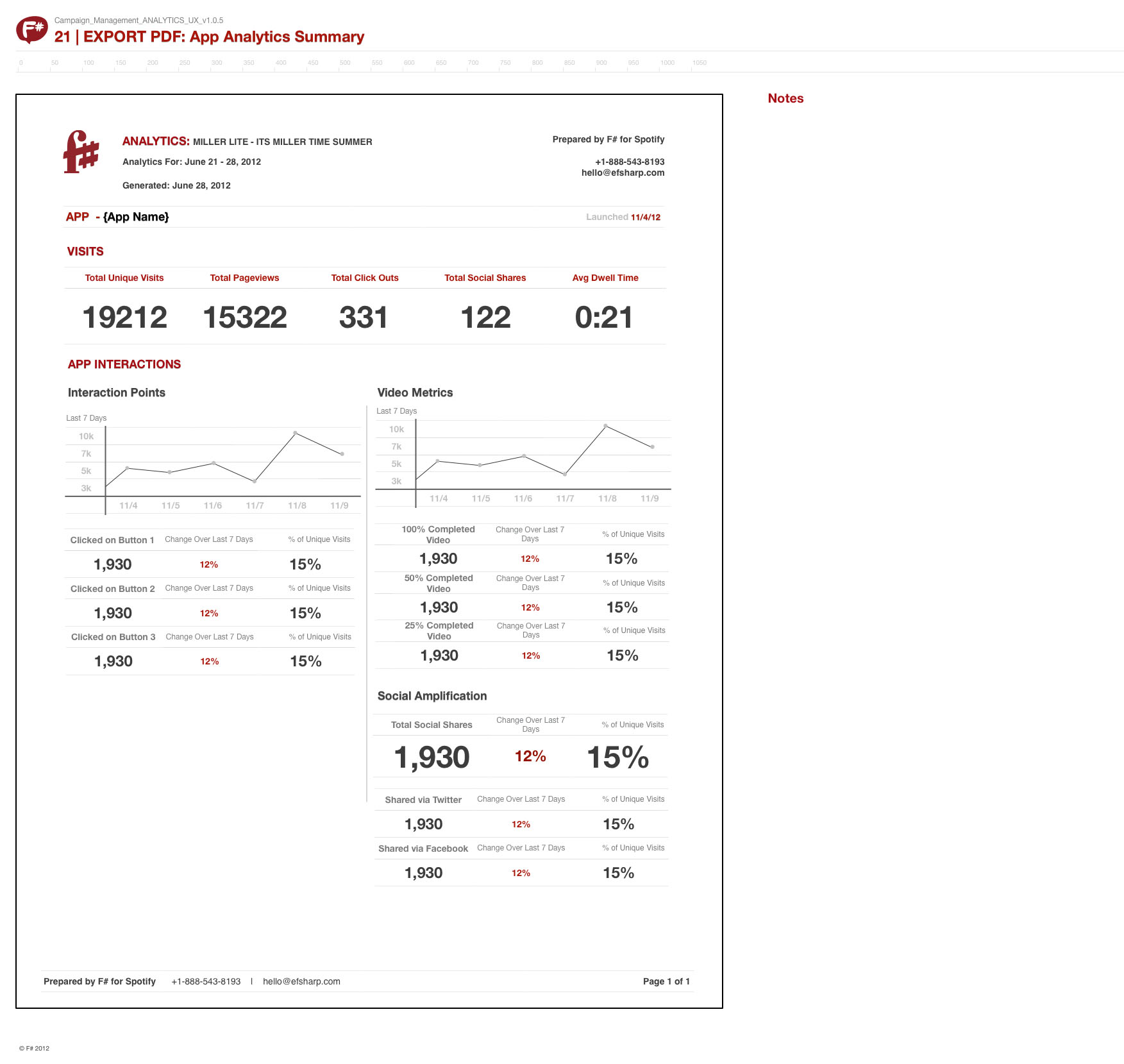Click the 'Page 1 of 1' indicator
Image resolution: width=1124 pixels, height=1064 pixels.
(666, 981)
